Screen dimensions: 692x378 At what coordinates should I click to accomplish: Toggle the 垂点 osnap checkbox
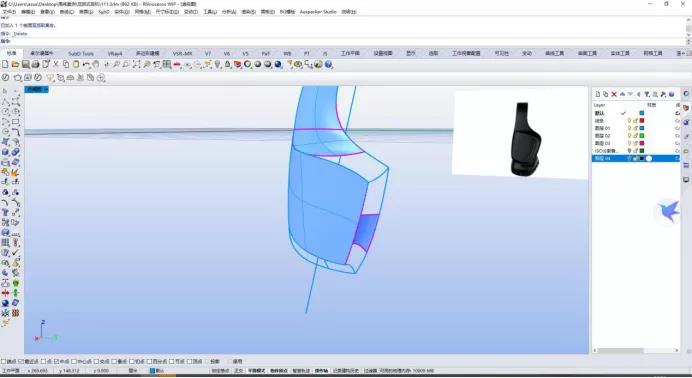click(x=114, y=362)
